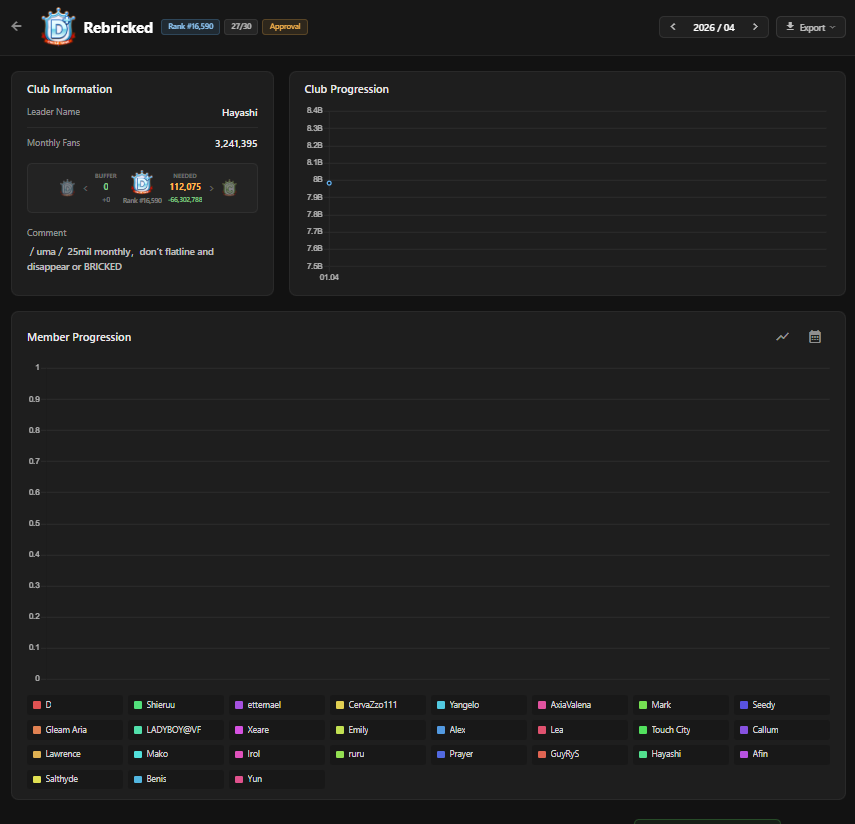Toggle Gleam Aria series in legend

(74, 730)
